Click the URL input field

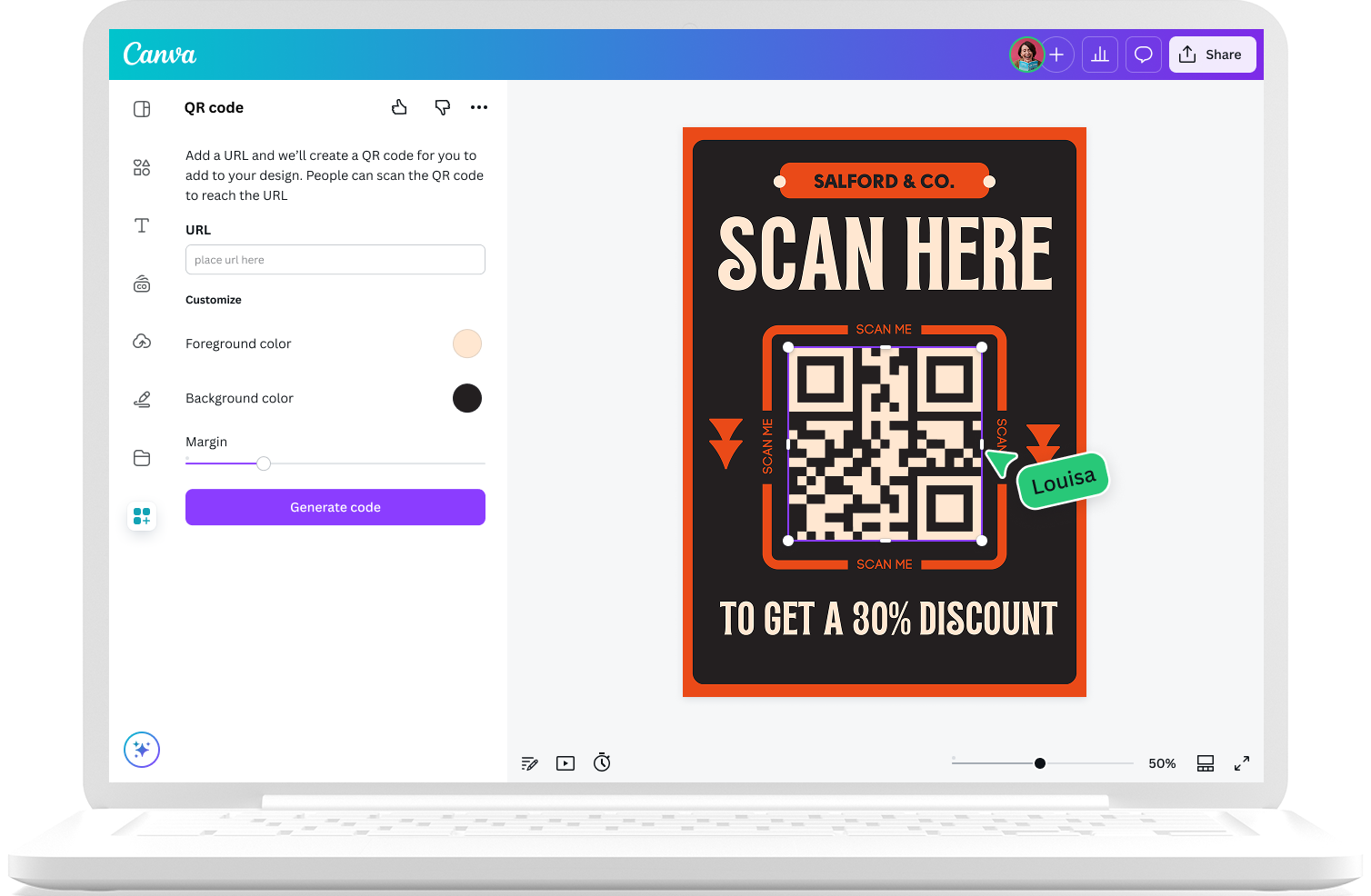click(x=335, y=260)
